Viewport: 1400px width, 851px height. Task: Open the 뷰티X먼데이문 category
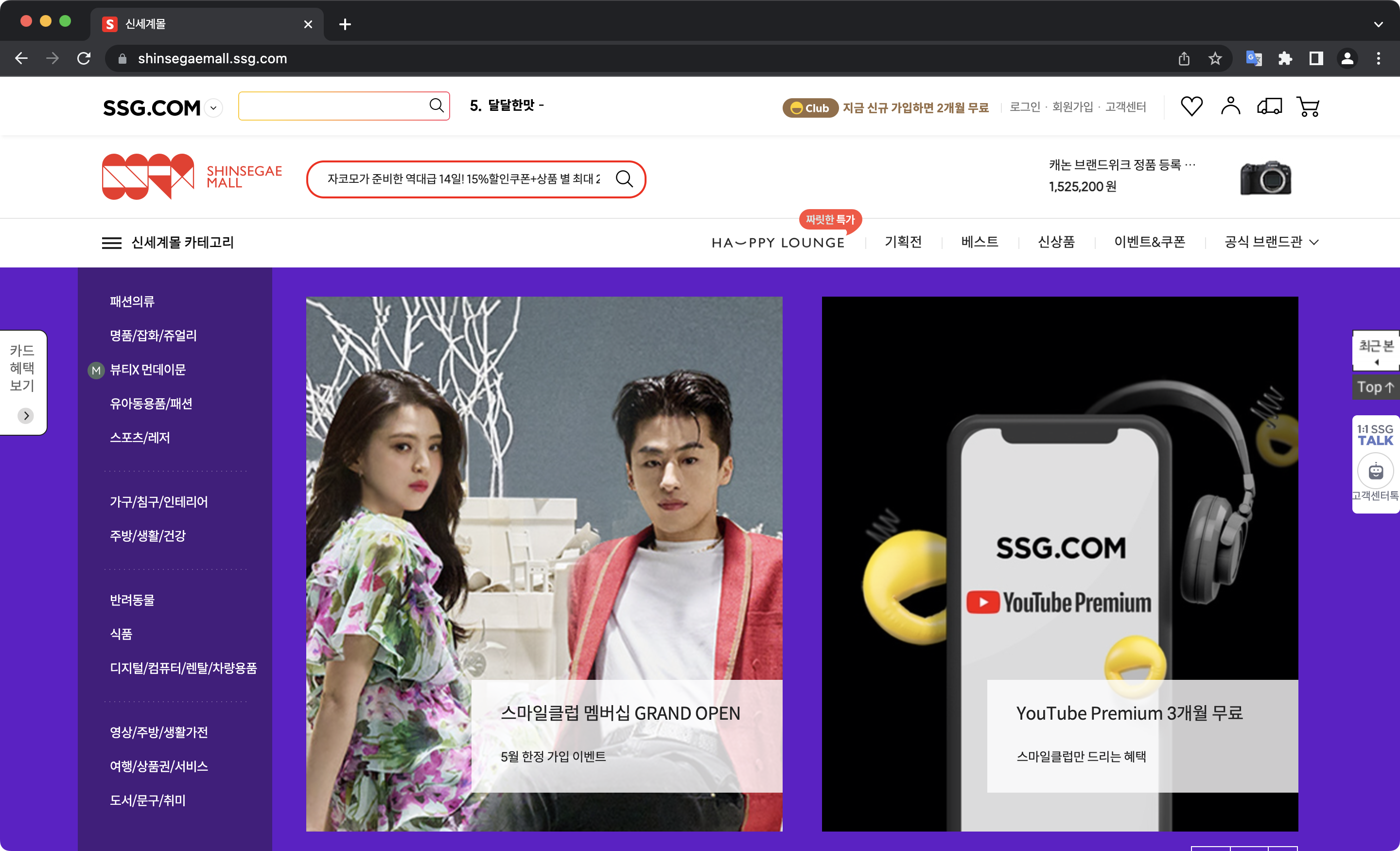pos(148,370)
